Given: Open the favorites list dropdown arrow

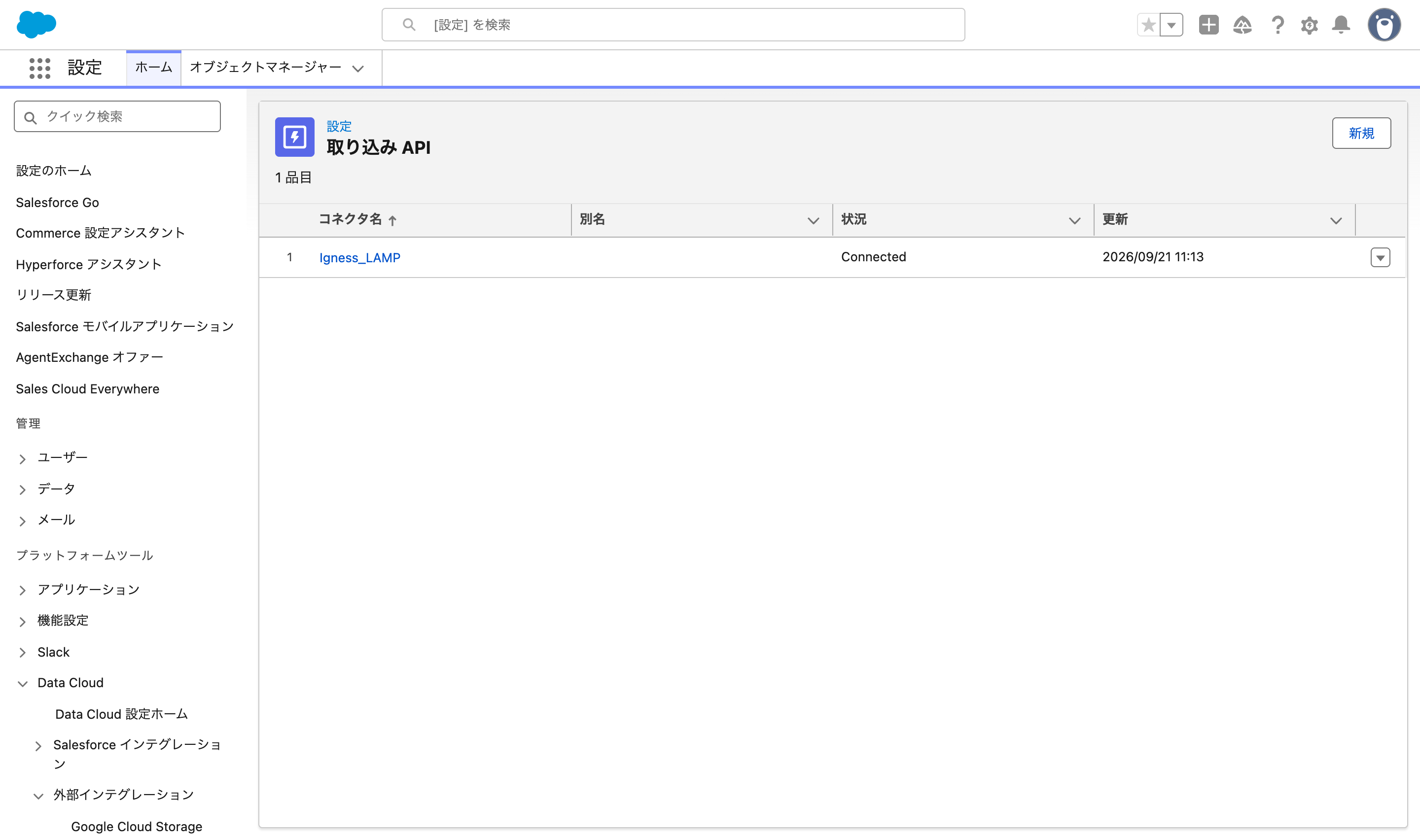Looking at the screenshot, I should 1171,25.
